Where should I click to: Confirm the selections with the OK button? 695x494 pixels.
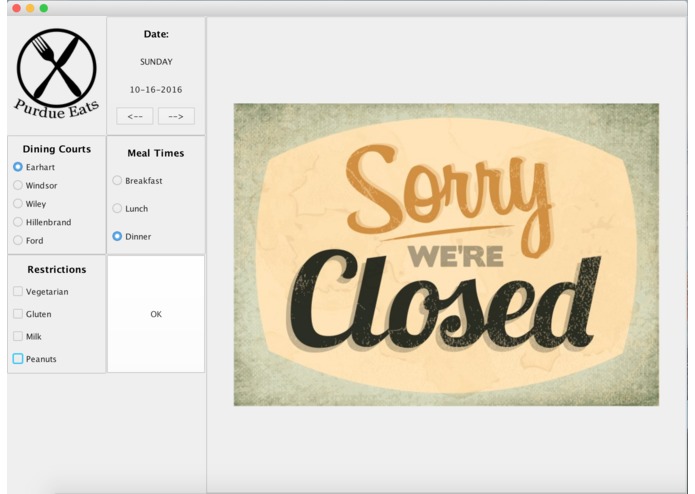(156, 314)
